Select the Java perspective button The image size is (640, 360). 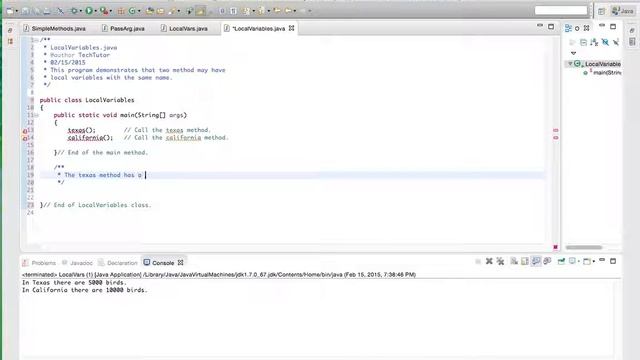tap(622, 11)
